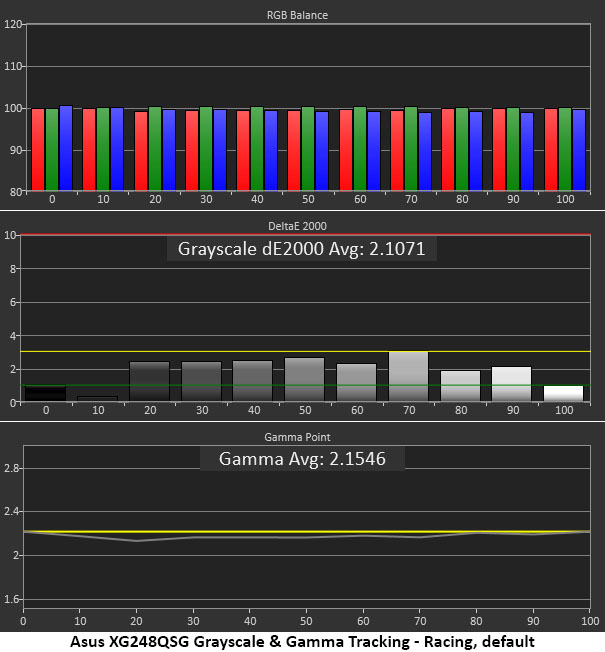
Task: Click the red bar at 60 in RGB Balance
Action: tap(346, 150)
